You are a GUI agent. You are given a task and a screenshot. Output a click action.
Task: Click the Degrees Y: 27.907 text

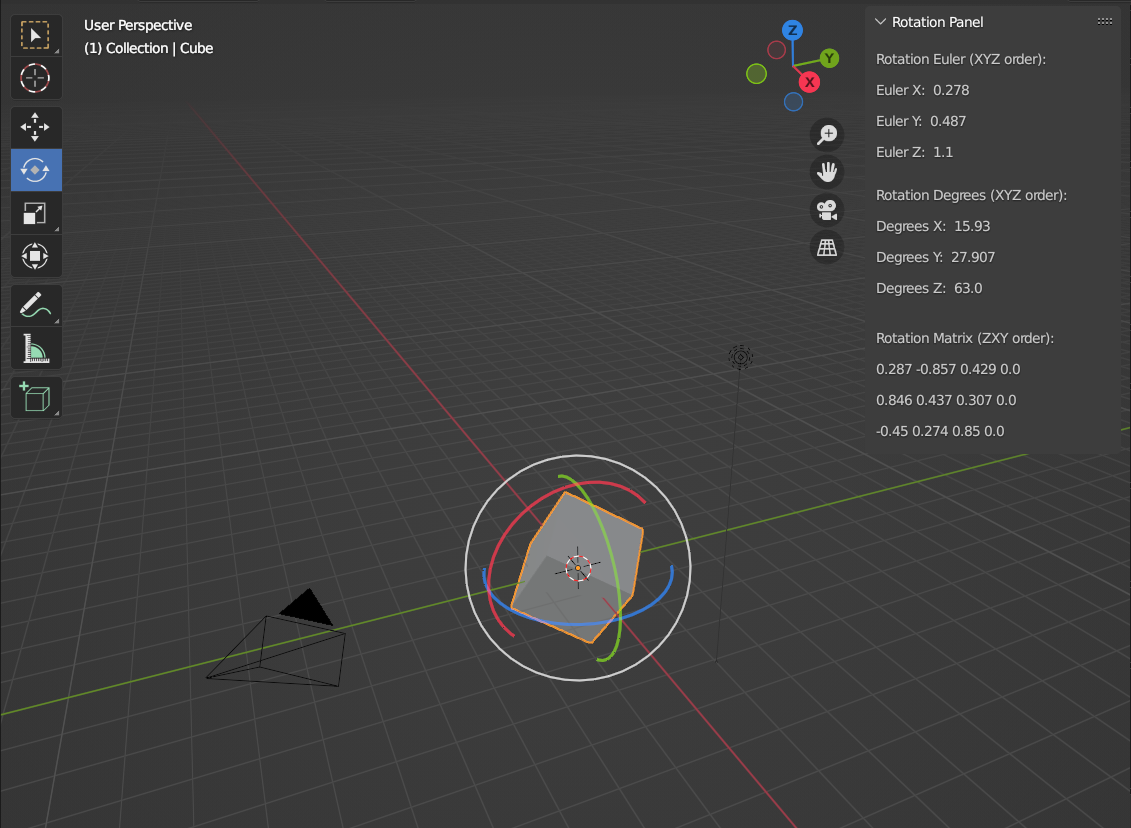click(x=936, y=257)
